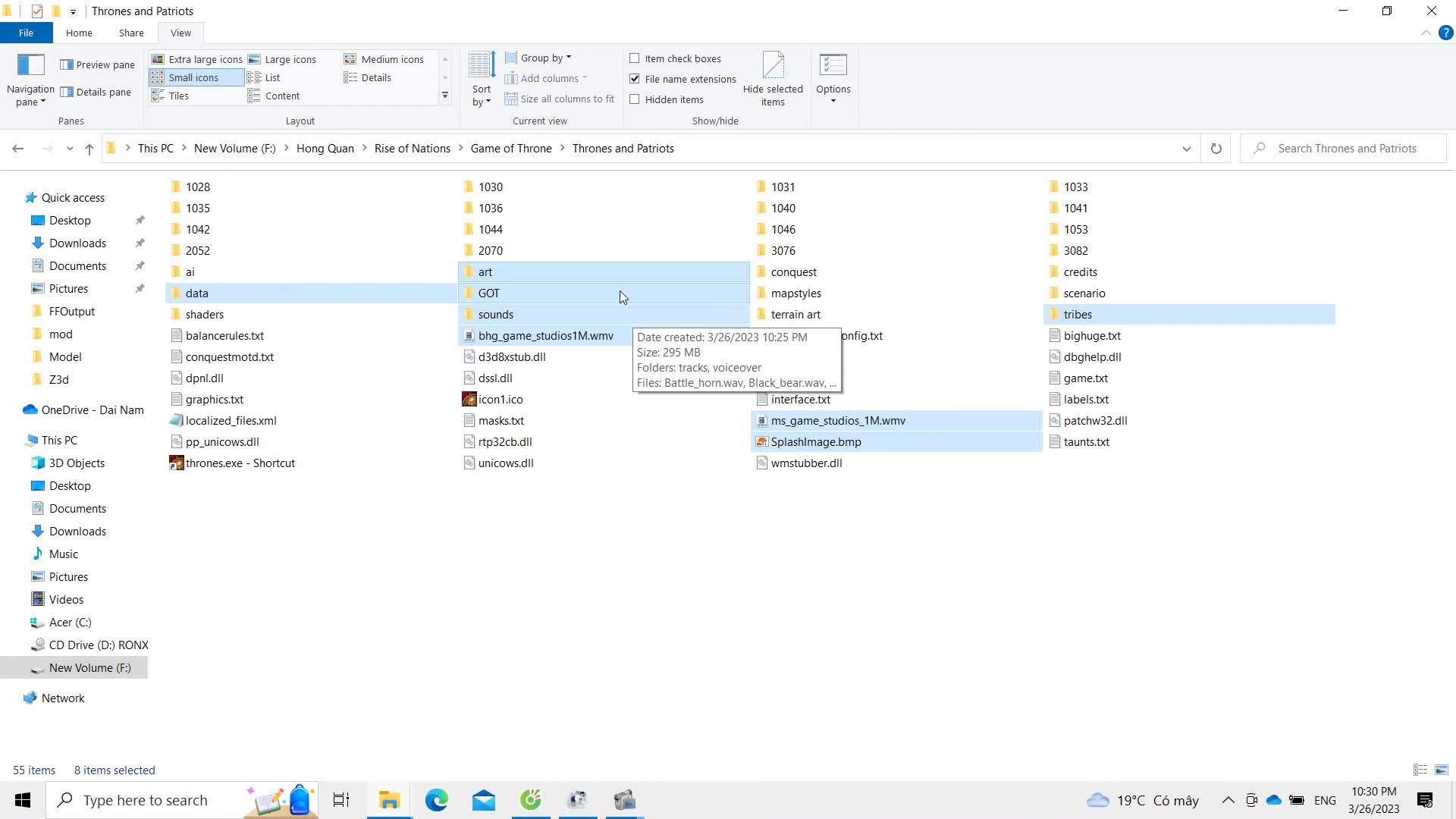Open the address bar history dropdown
Image resolution: width=1456 pixels, height=819 pixels.
1187,149
